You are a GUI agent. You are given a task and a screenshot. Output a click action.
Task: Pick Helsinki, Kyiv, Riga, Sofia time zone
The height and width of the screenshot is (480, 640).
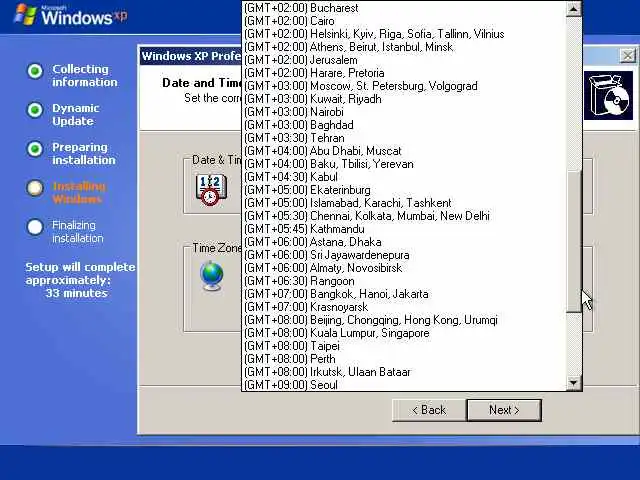(404, 34)
